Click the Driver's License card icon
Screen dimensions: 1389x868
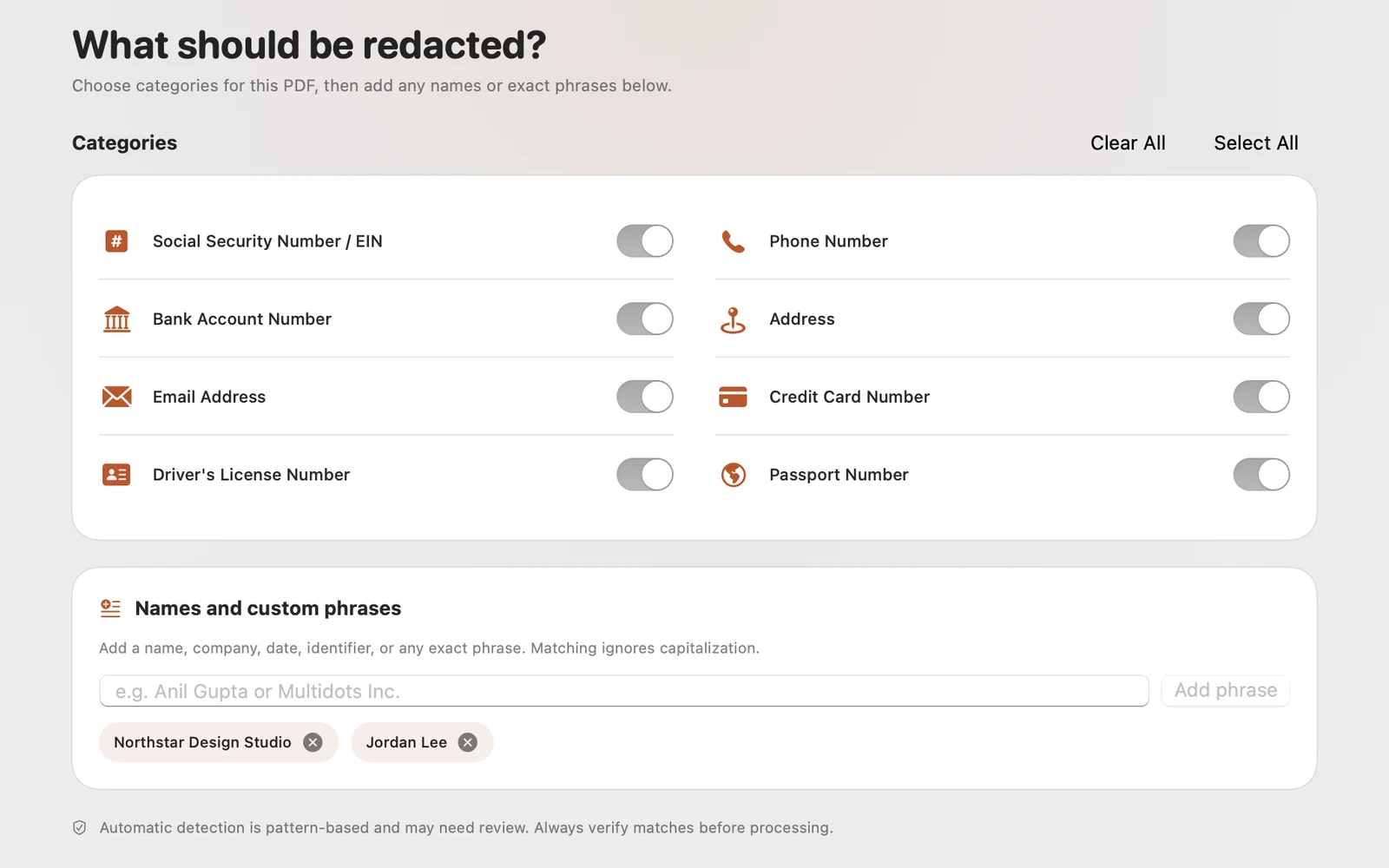[116, 475]
